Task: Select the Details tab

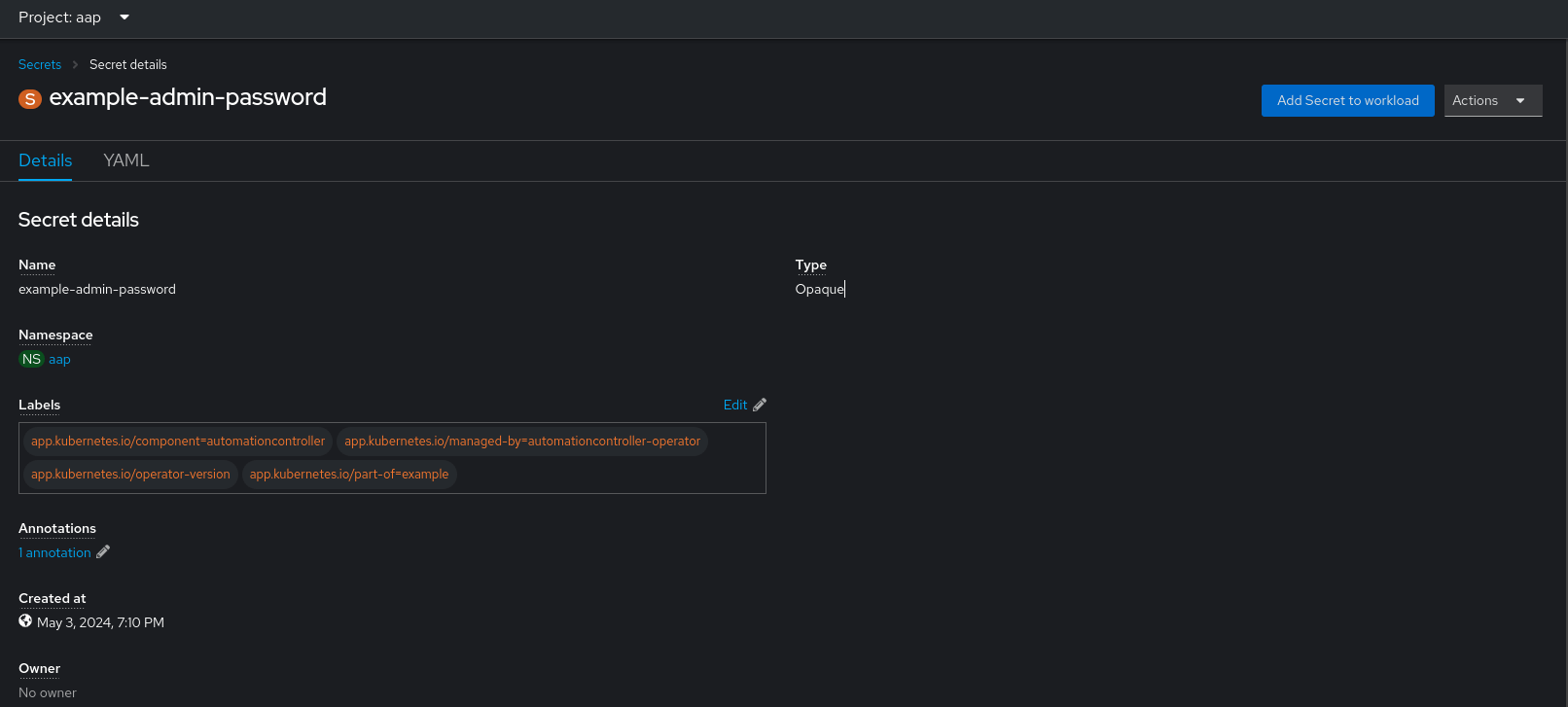Action: point(46,160)
